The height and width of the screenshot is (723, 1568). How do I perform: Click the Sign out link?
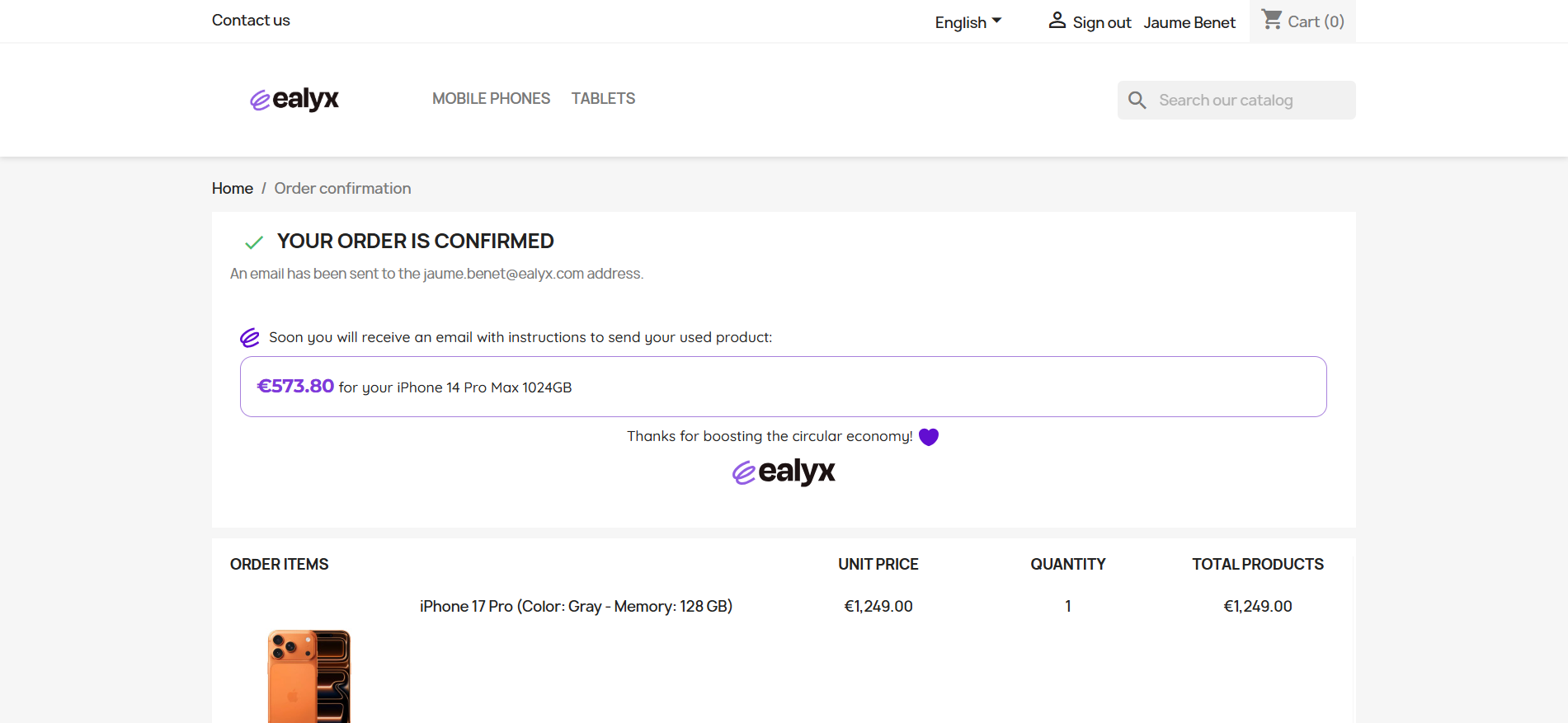[1101, 23]
